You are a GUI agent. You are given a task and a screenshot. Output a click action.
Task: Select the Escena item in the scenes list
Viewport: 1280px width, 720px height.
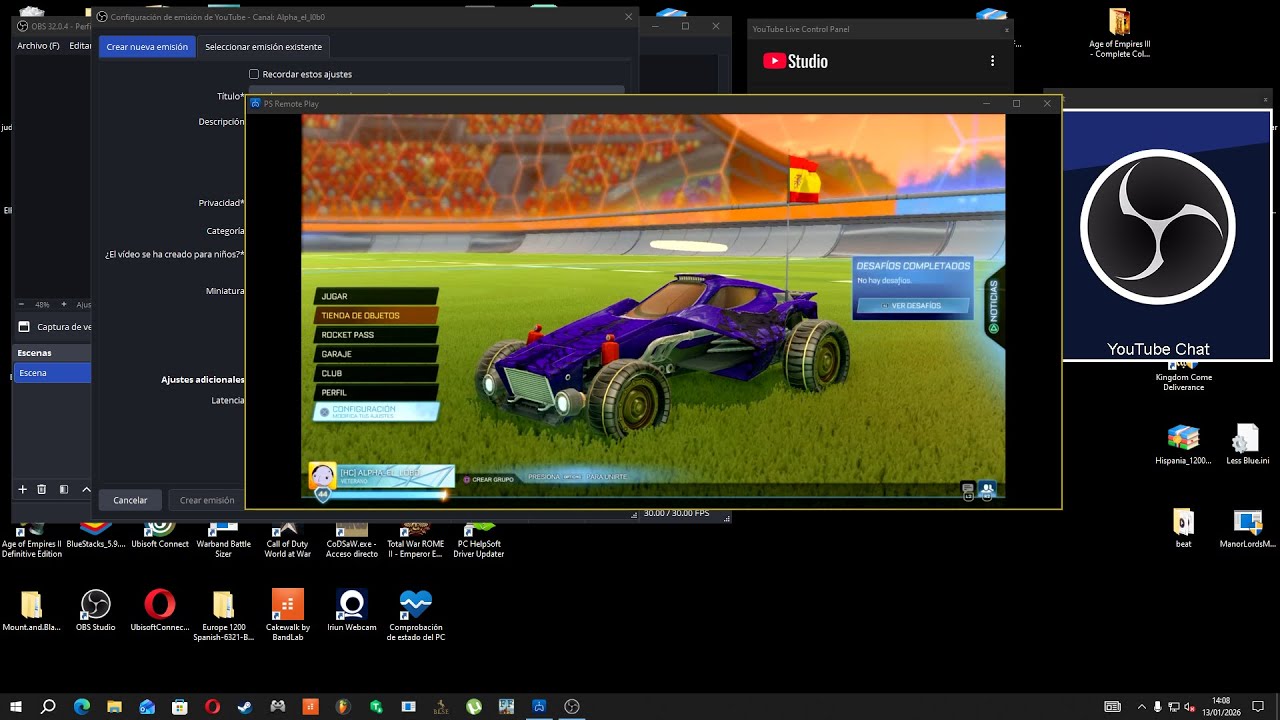click(x=52, y=373)
